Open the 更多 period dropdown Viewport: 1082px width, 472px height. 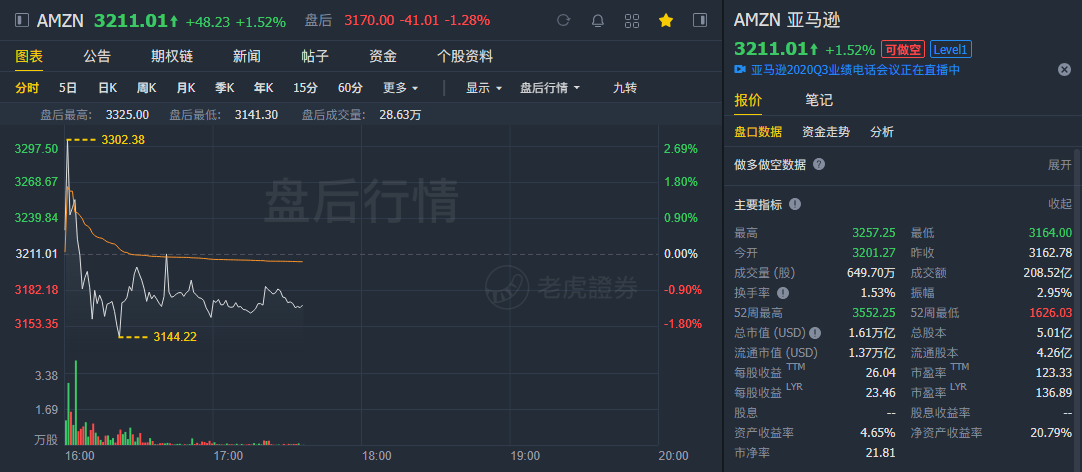coord(401,88)
